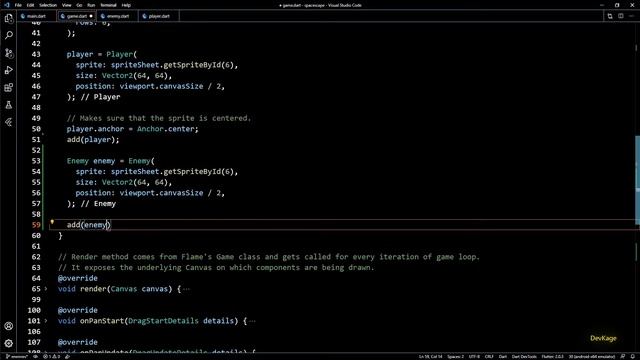Click the Ln/Col cursor position in status bar
The image size is (640, 360).
pyautogui.click(x=430, y=357)
